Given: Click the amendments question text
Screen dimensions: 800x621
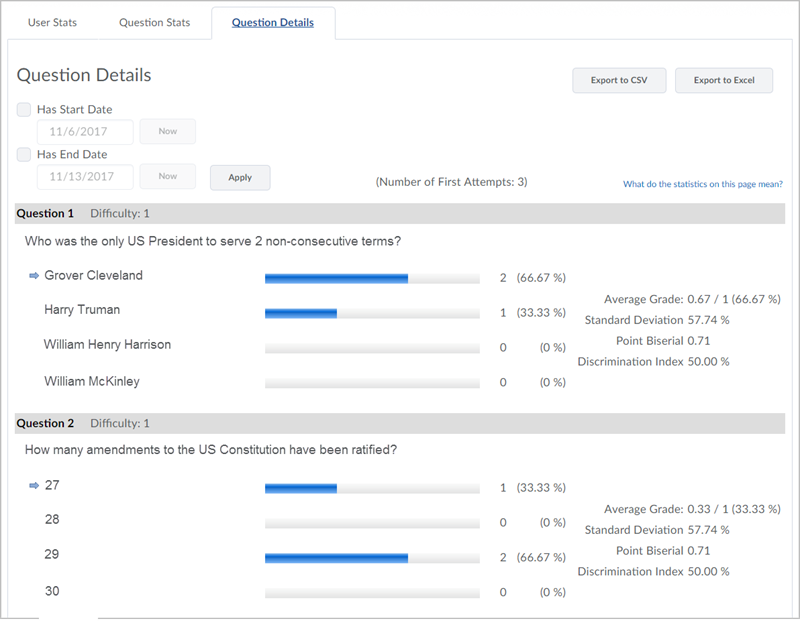Looking at the screenshot, I should (x=211, y=450).
